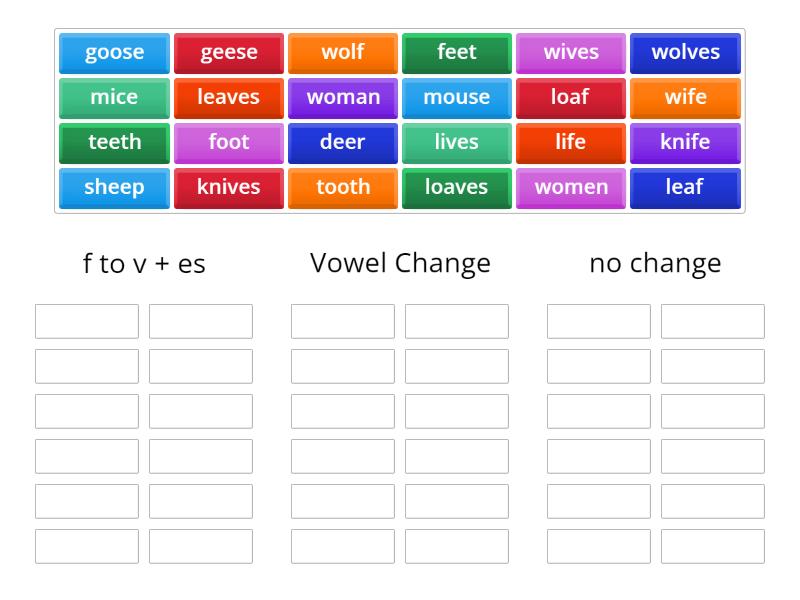Click the 'Vowel Change' column header

point(399,263)
